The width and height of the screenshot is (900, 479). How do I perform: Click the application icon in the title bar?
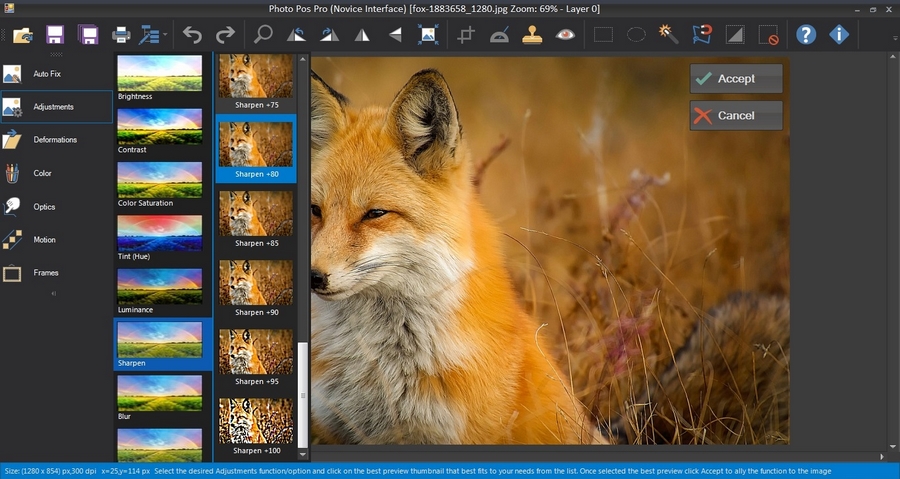pos(8,8)
